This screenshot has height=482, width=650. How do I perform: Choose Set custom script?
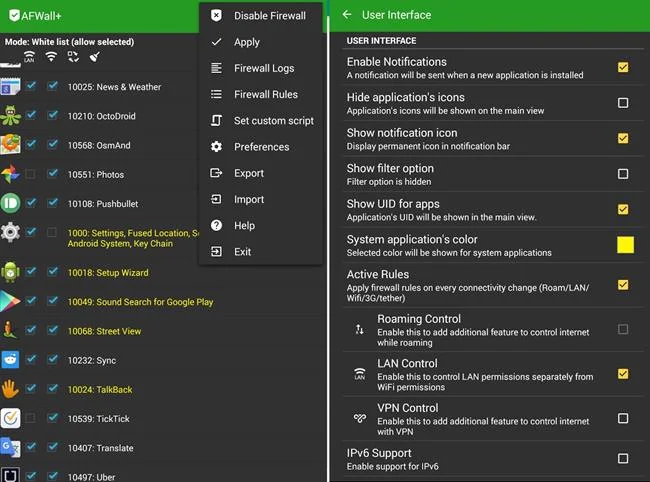pos(261,121)
